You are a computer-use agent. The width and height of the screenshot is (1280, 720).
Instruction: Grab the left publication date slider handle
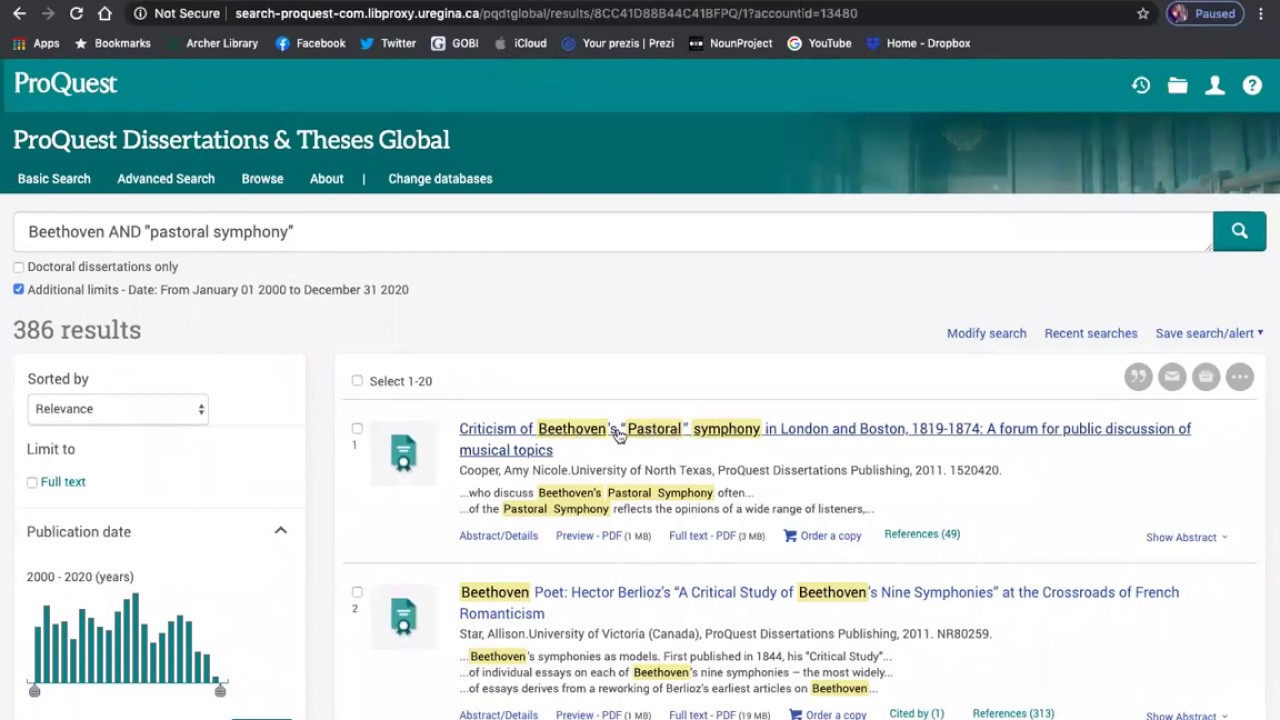tap(35, 690)
